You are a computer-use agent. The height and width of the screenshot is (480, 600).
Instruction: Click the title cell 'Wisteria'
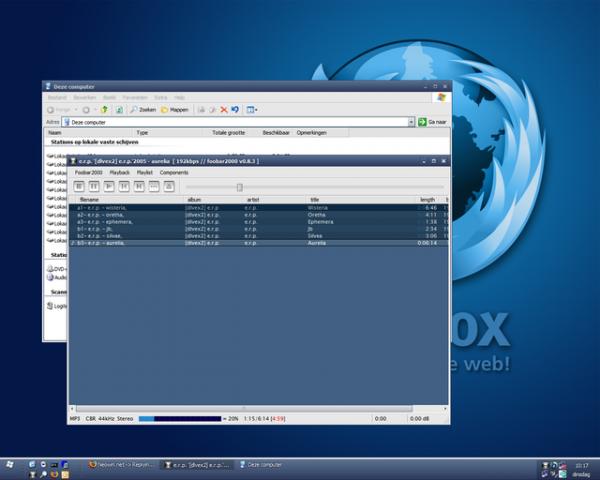(x=318, y=208)
